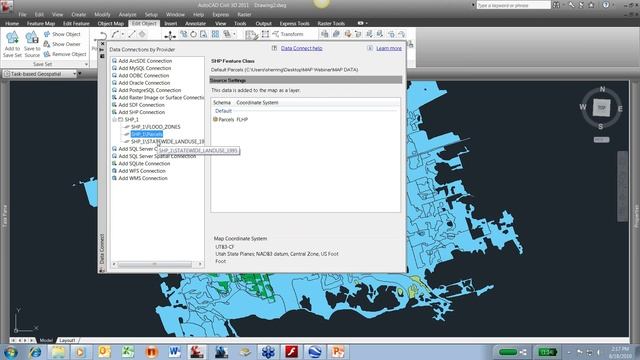Screen dimensions: 640x360
Task: Select Add PostgreSQL Connection
Action: [x=149, y=90]
